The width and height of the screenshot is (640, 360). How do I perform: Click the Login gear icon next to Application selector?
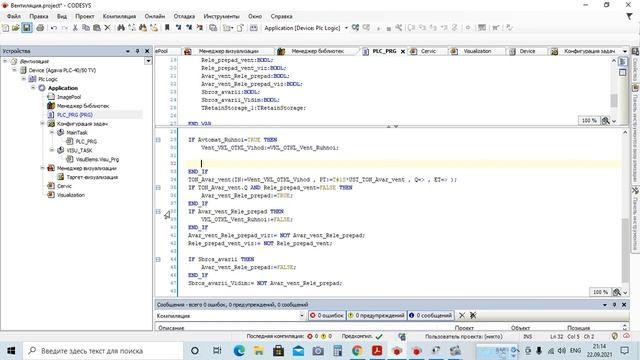(x=356, y=28)
